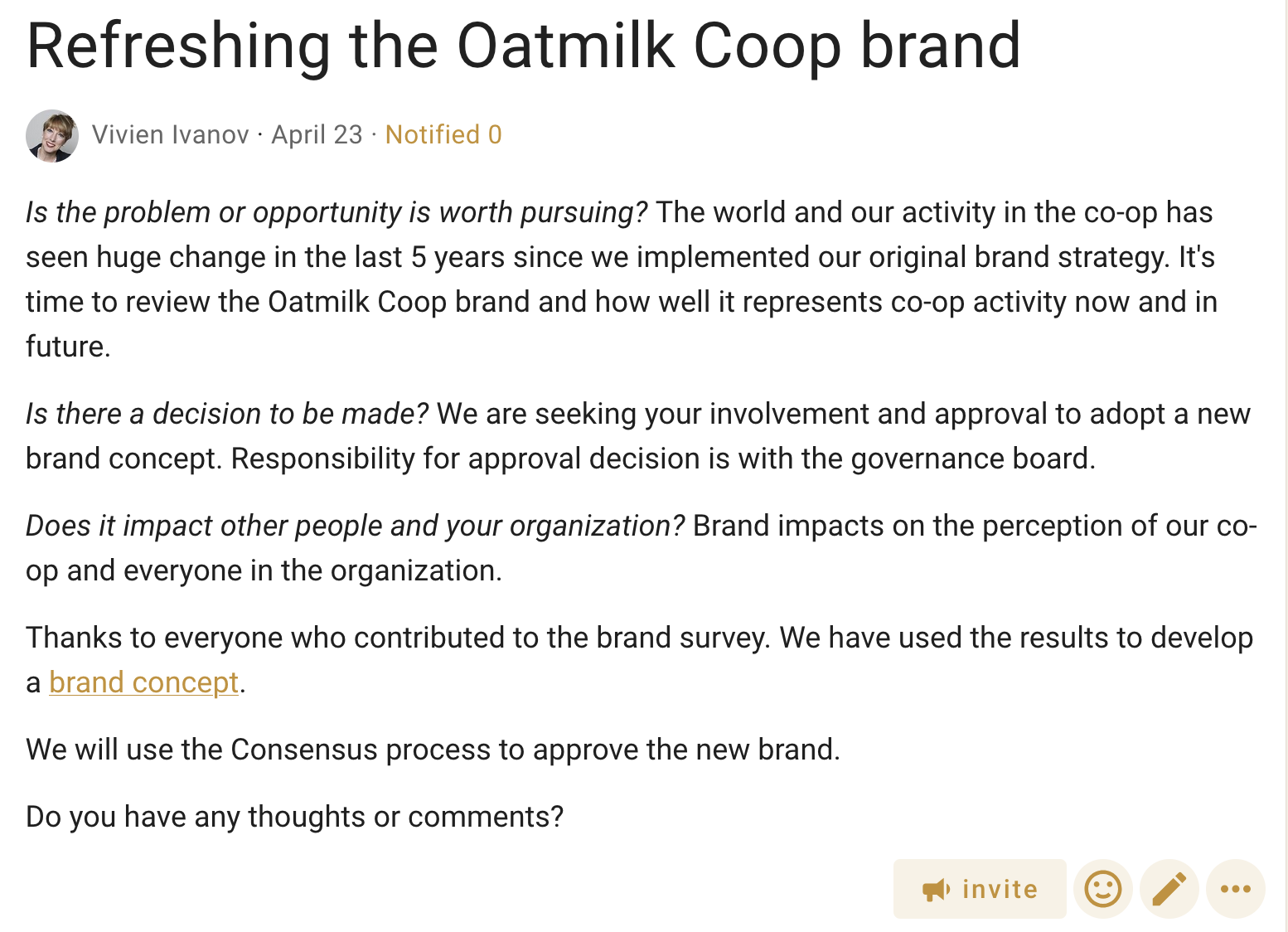Follow the brand concept hyperlink
The height and width of the screenshot is (932, 1288).
click(143, 682)
